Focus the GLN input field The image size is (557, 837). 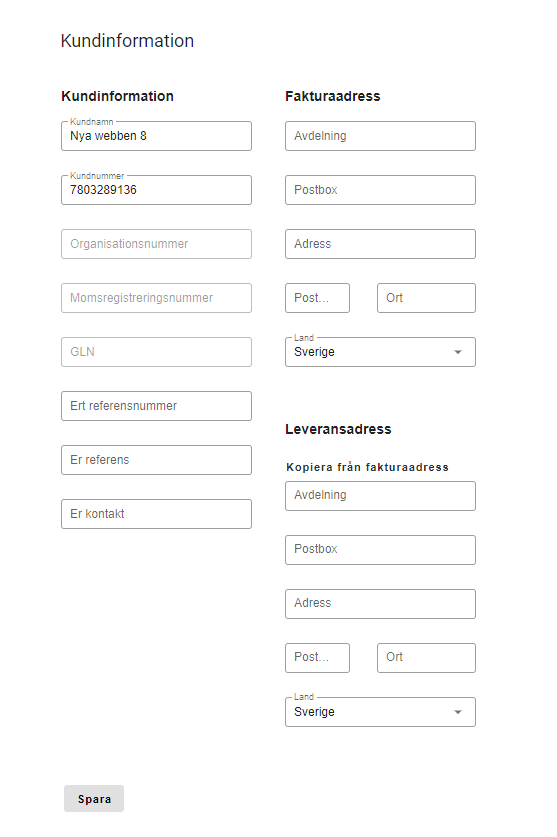pyautogui.click(x=156, y=352)
